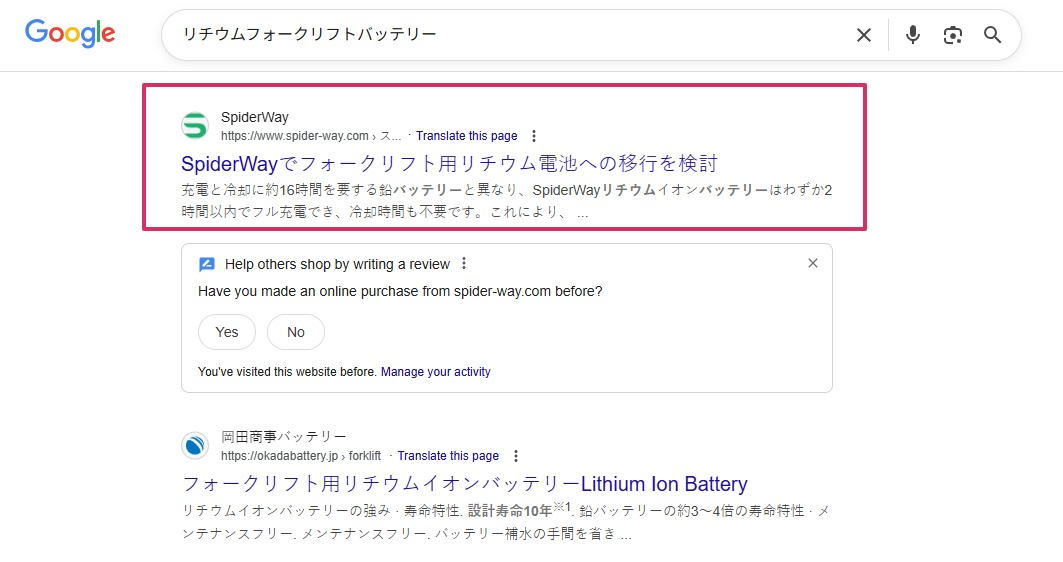The image size is (1063, 562).
Task: Click the SpiderWay site favicon
Action: coord(194,126)
